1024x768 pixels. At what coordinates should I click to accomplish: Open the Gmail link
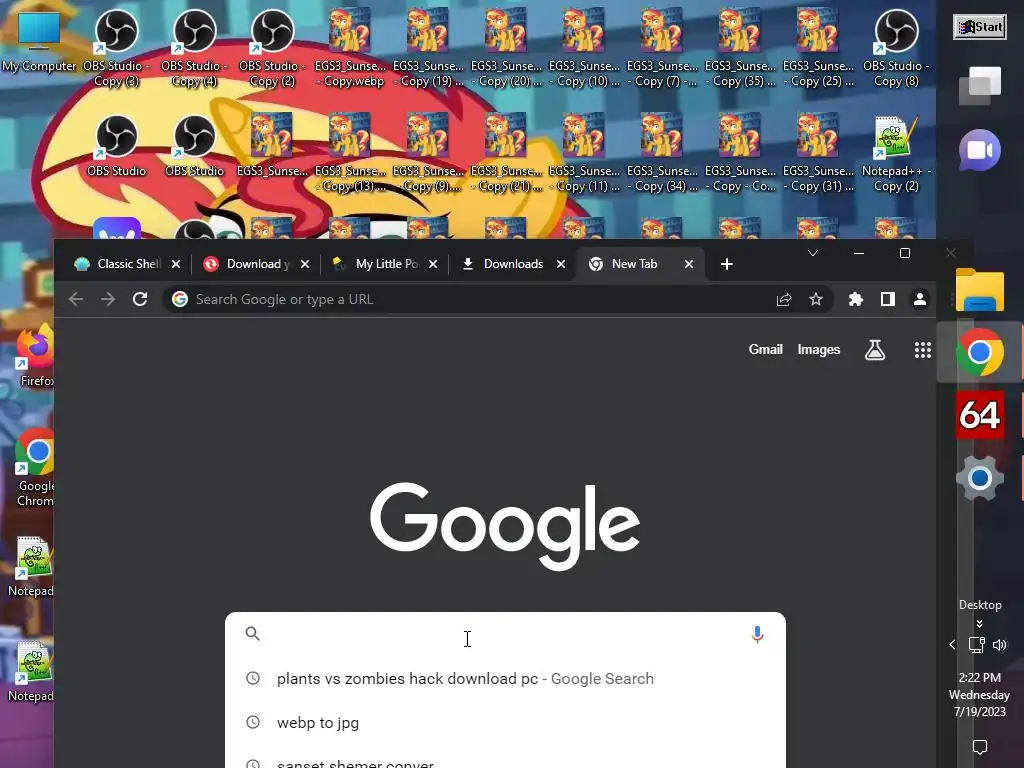click(x=765, y=349)
